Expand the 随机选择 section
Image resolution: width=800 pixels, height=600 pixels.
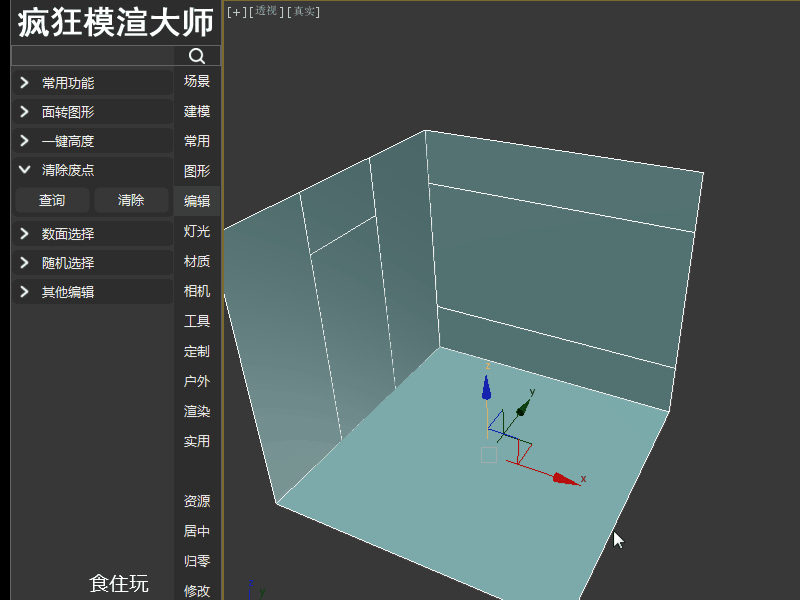[92, 263]
